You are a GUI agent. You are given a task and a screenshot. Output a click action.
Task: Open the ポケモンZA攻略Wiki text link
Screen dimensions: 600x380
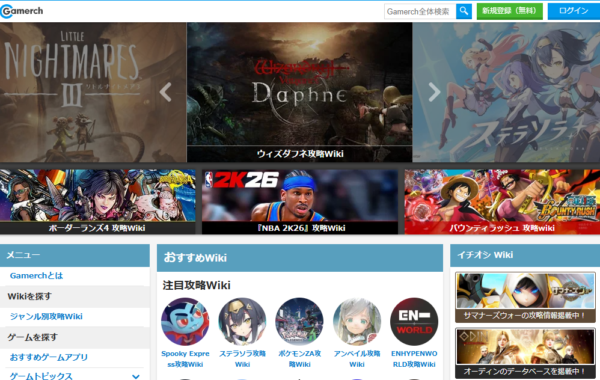(x=299, y=359)
